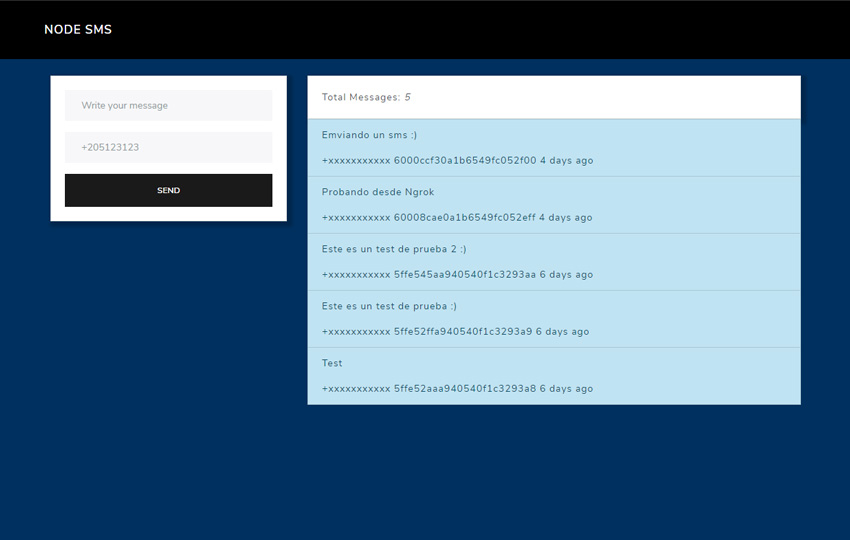The height and width of the screenshot is (540, 850).
Task: Click the NODE SMS brand title
Action: pyautogui.click(x=78, y=30)
